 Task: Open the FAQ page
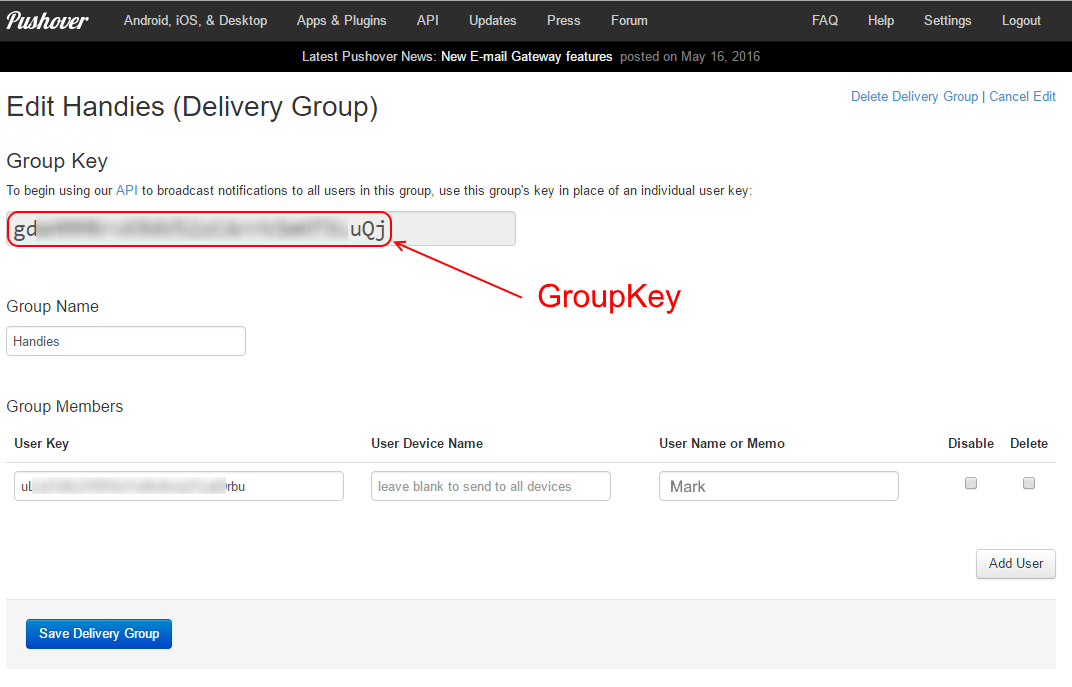825,21
